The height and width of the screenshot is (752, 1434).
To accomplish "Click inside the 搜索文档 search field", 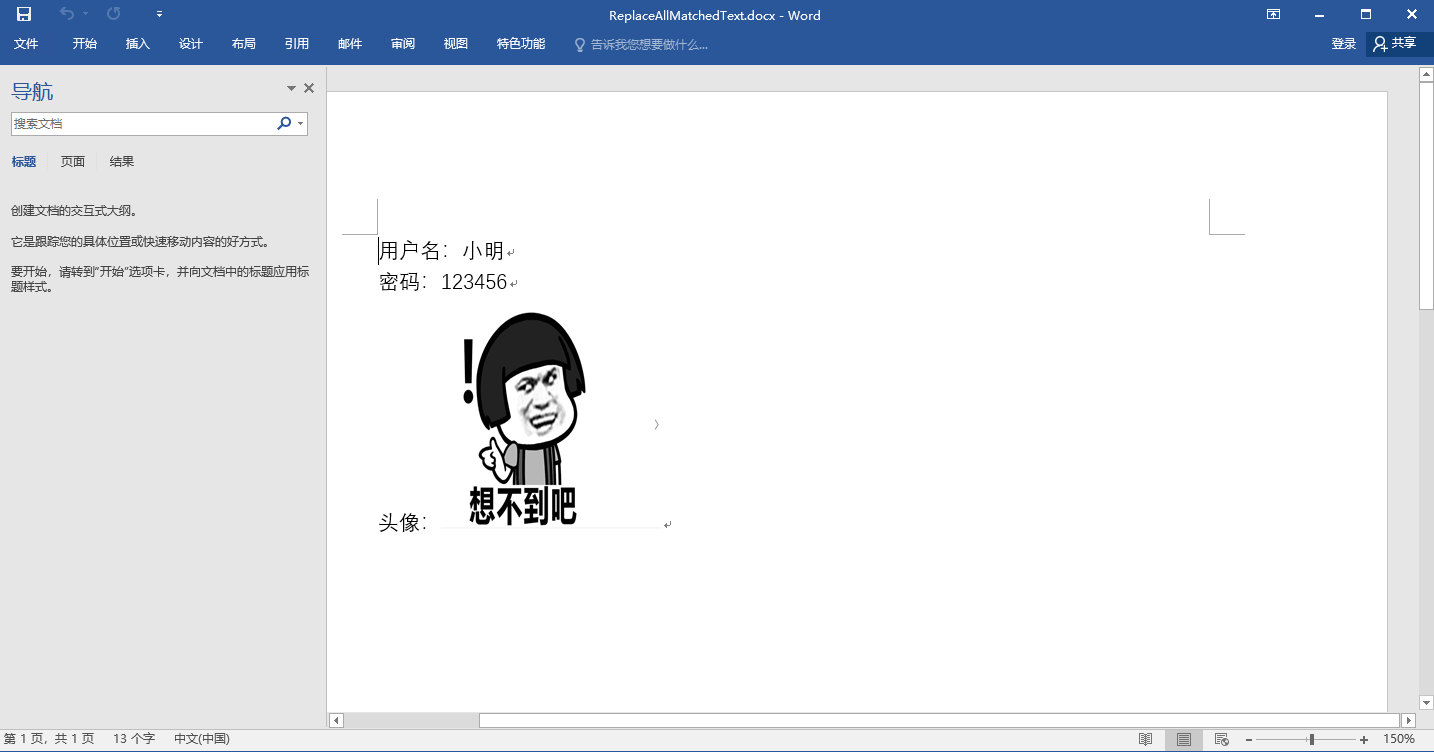I will [140, 123].
